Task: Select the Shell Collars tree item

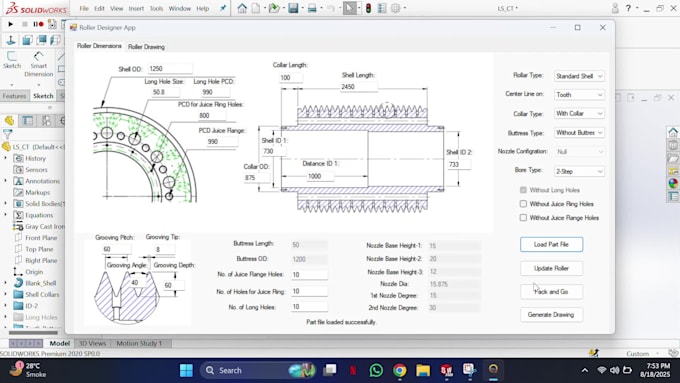Action: [x=42, y=294]
